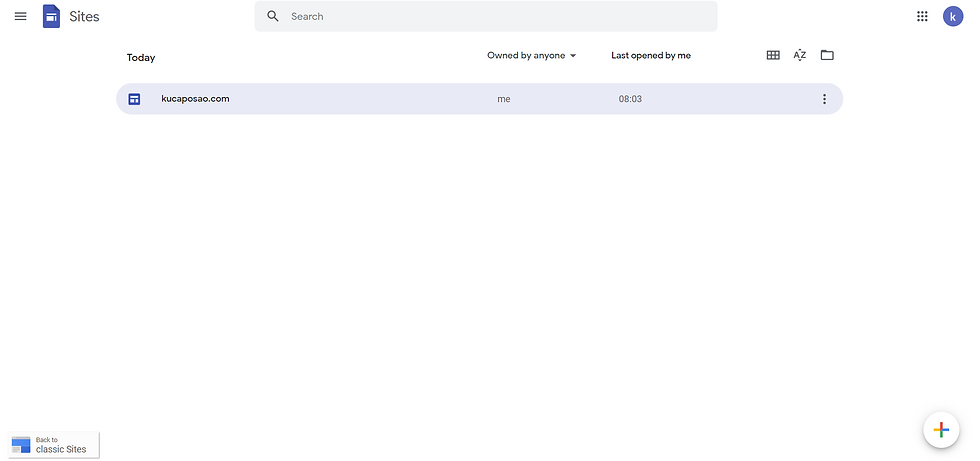This screenshot has width=980, height=461.
Task: Open more actions for kucaposao.com
Action: tap(824, 99)
